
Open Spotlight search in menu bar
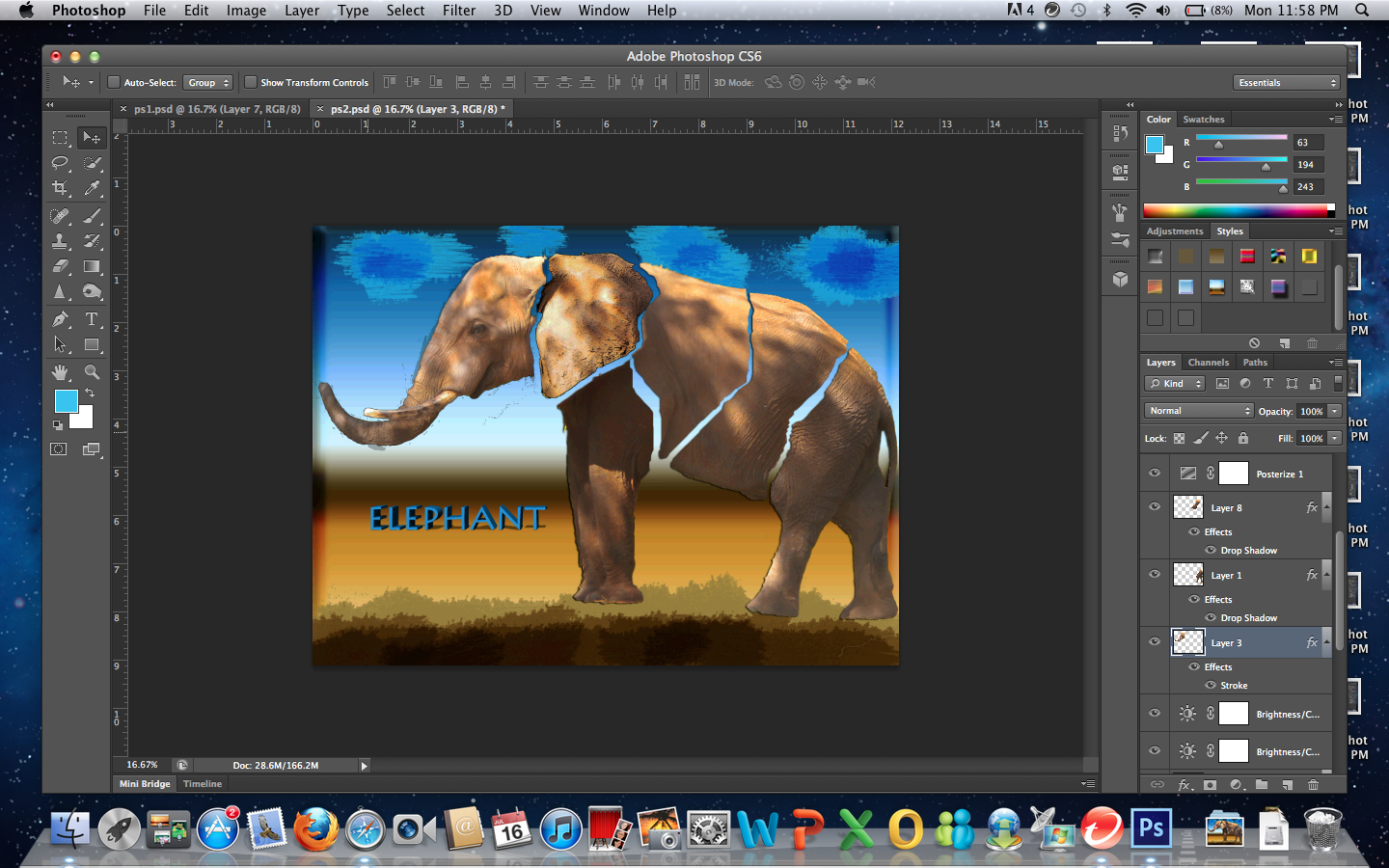[x=1362, y=10]
